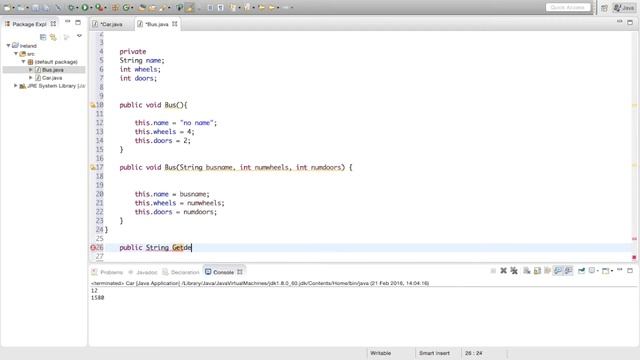The image size is (640, 360).
Task: Collapse the default package node
Action: tap(23, 62)
